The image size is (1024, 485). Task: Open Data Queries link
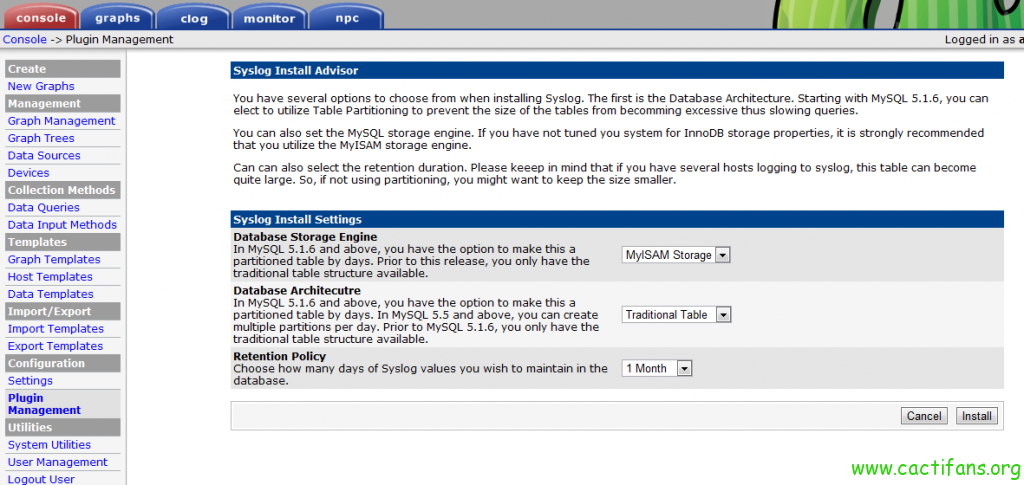pyautogui.click(x=44, y=208)
